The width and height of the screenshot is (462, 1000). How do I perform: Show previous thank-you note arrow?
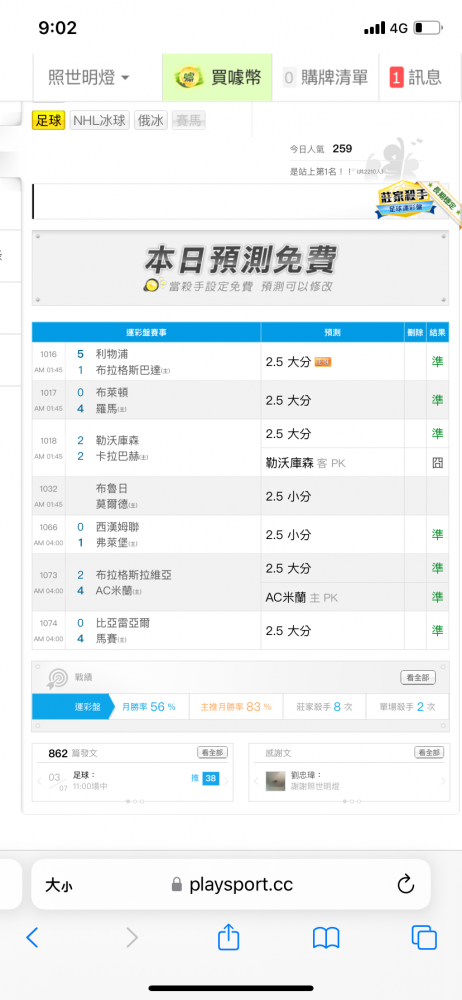255,781
